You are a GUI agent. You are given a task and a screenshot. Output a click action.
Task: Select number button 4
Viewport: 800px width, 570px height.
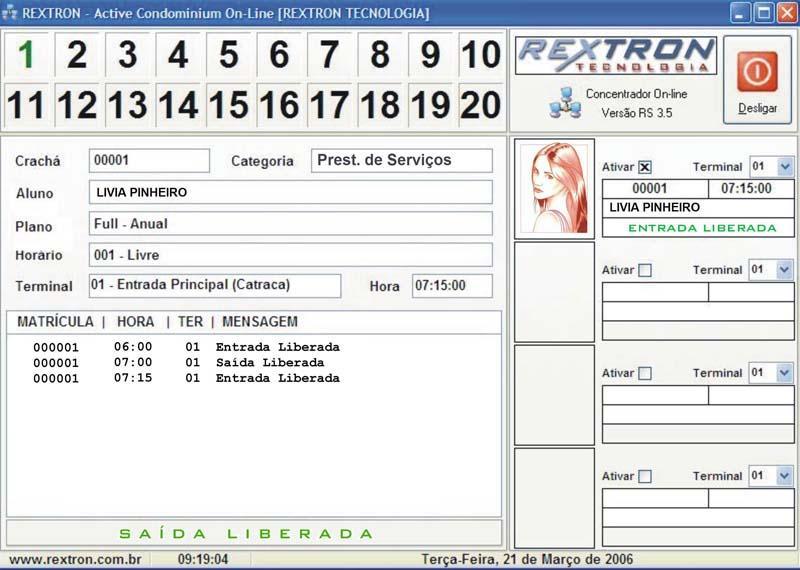click(178, 54)
